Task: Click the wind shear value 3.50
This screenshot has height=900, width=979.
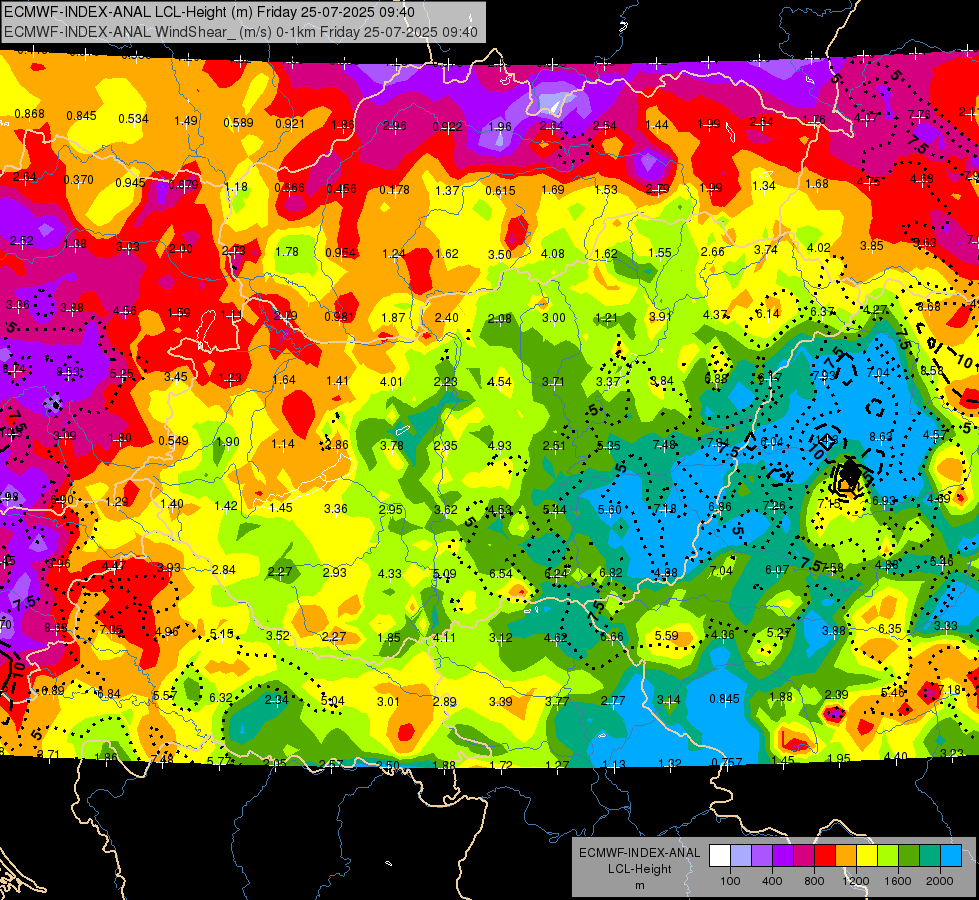Action: click(x=499, y=254)
